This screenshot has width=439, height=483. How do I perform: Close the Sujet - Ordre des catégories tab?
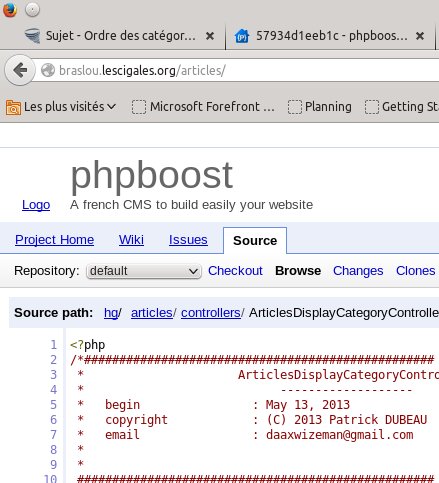pyautogui.click(x=210, y=36)
